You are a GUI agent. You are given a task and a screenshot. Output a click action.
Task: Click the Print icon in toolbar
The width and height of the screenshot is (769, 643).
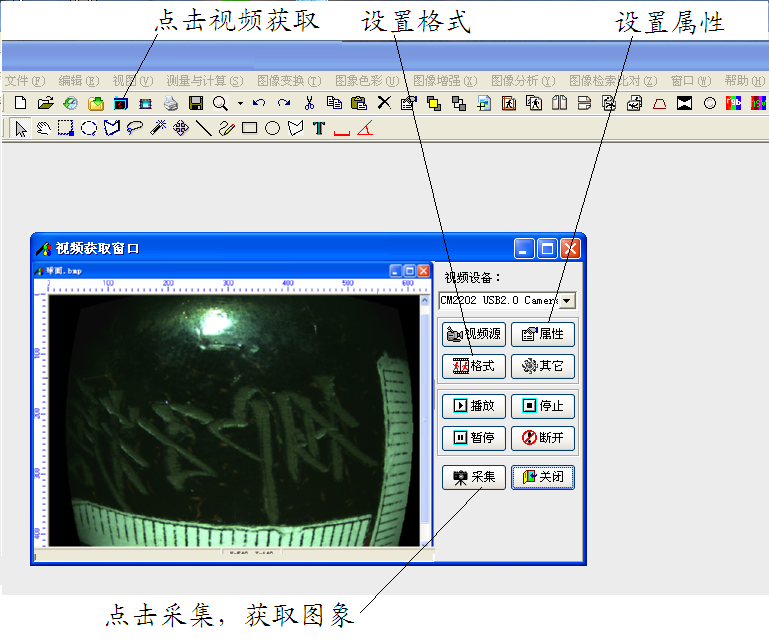[x=171, y=103]
